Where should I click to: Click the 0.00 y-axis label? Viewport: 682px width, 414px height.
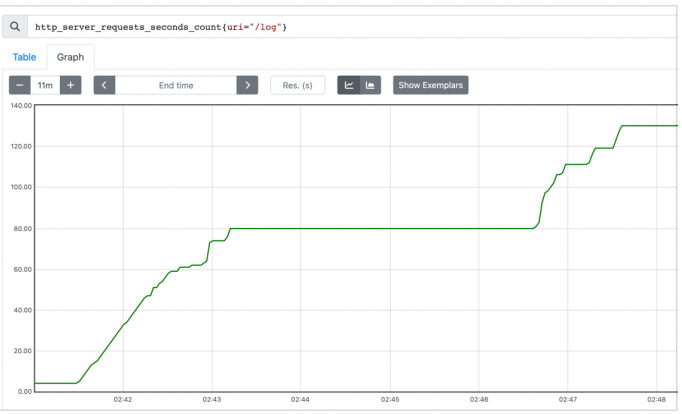pos(25,391)
